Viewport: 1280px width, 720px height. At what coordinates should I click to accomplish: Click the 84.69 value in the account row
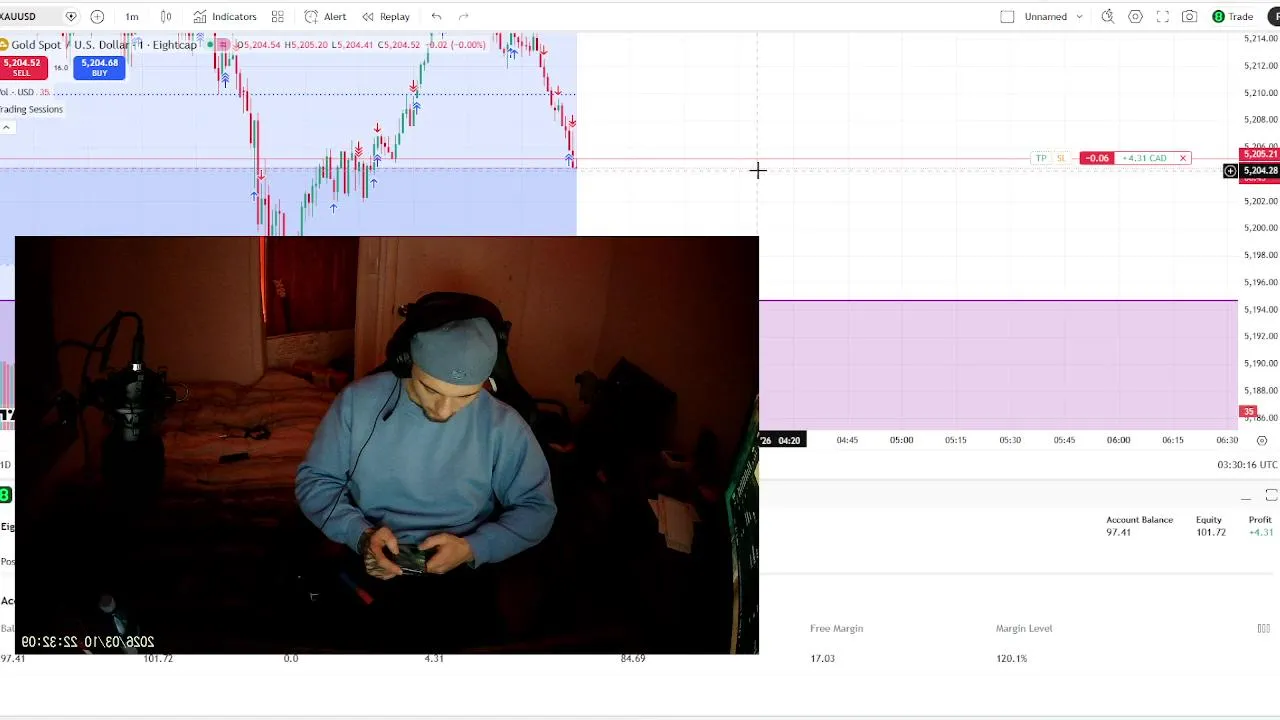pos(632,658)
